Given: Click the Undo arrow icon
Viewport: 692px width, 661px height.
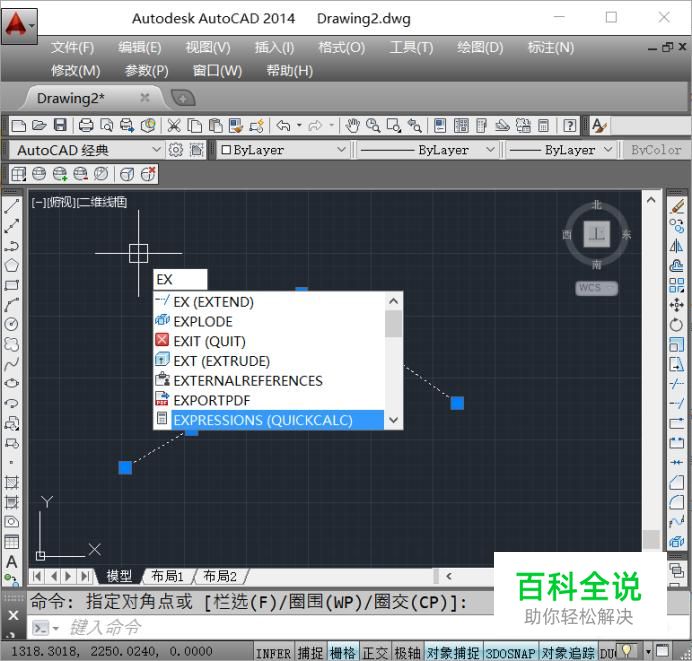Looking at the screenshot, I should click(283, 126).
